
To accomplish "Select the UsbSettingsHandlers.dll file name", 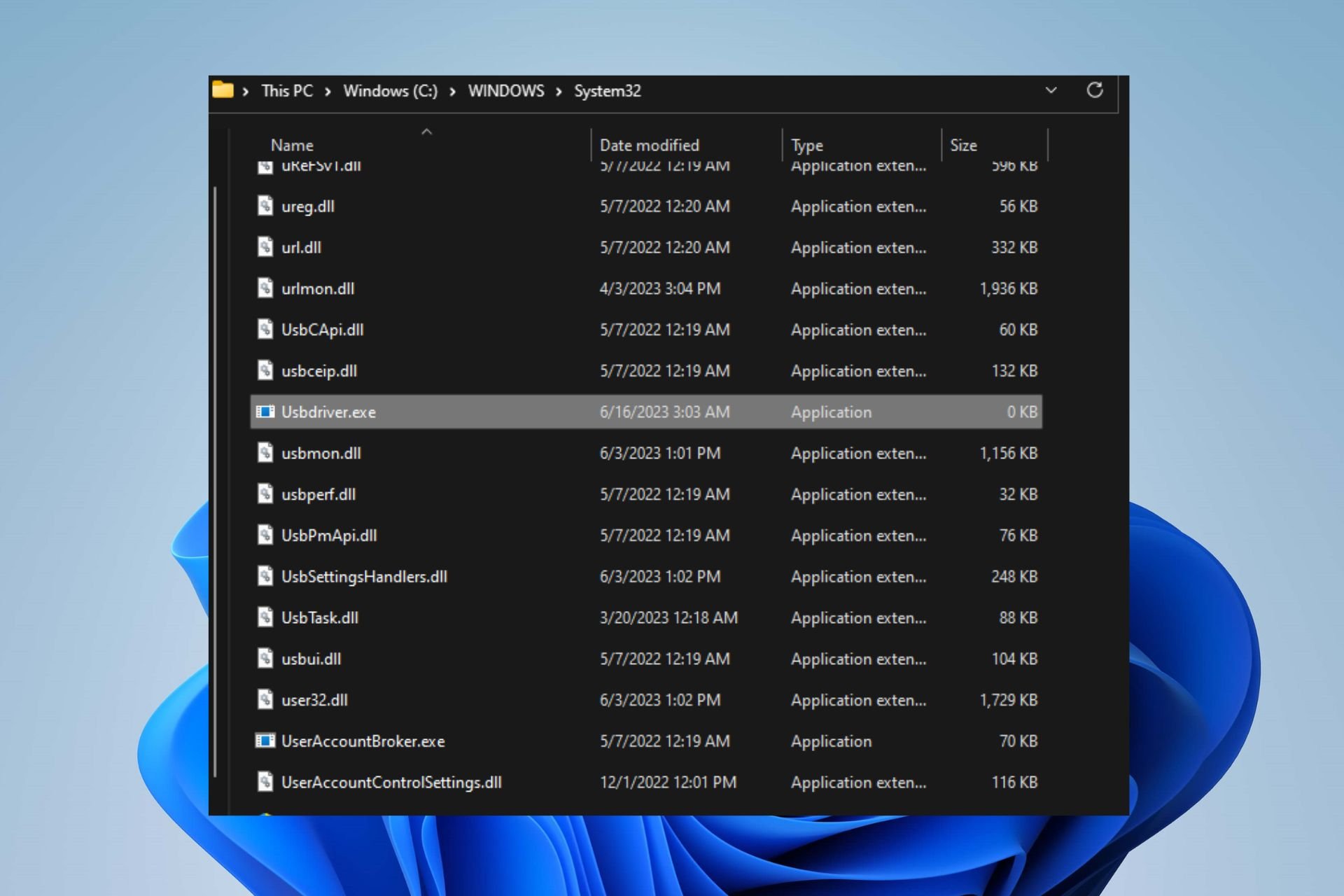I will (364, 577).
